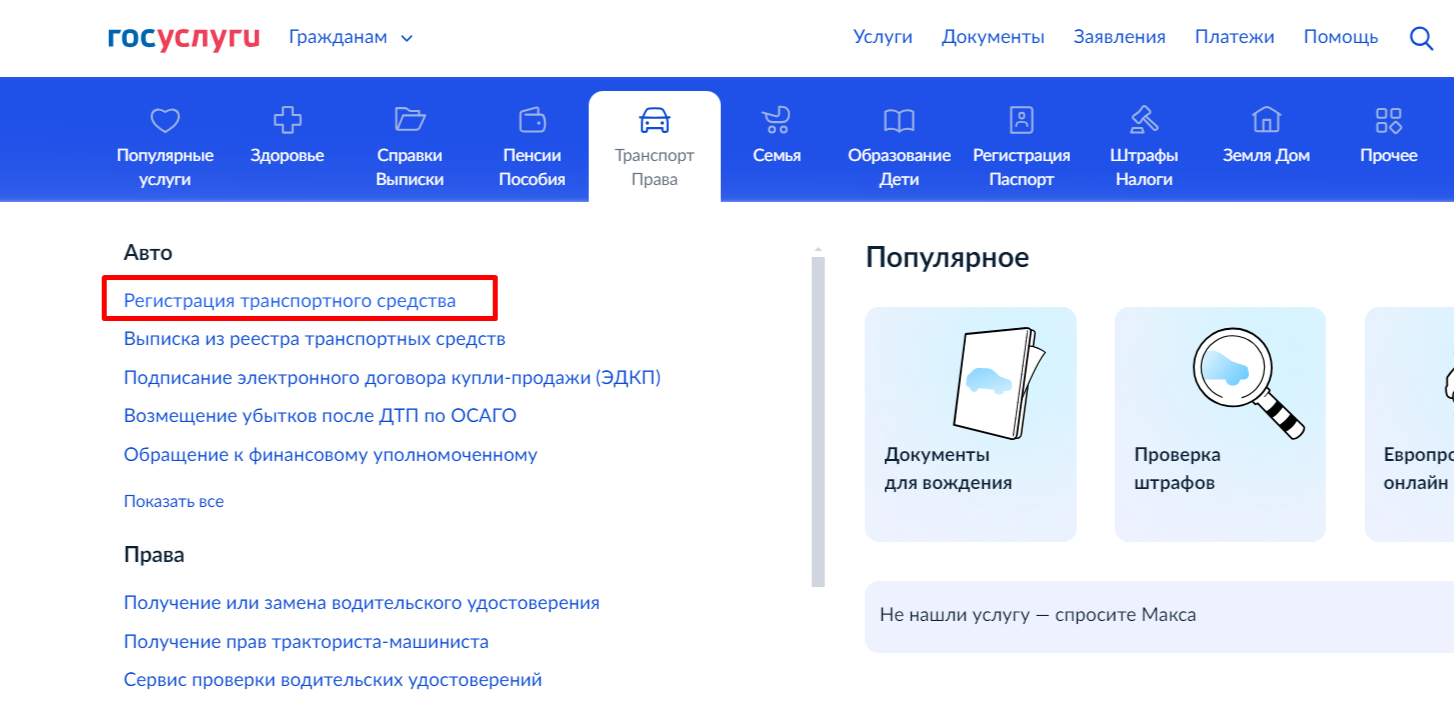Open Возмещение убытков после ДТП по ОСАГО

(x=320, y=416)
